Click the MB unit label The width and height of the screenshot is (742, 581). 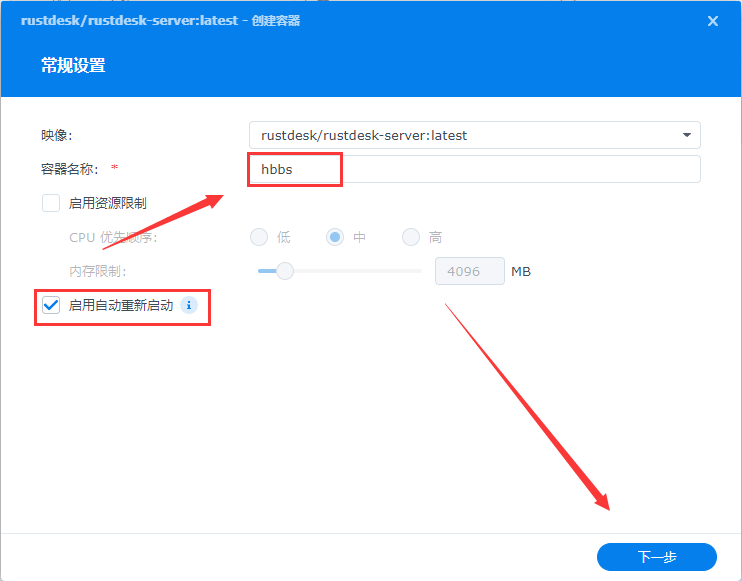point(521,272)
